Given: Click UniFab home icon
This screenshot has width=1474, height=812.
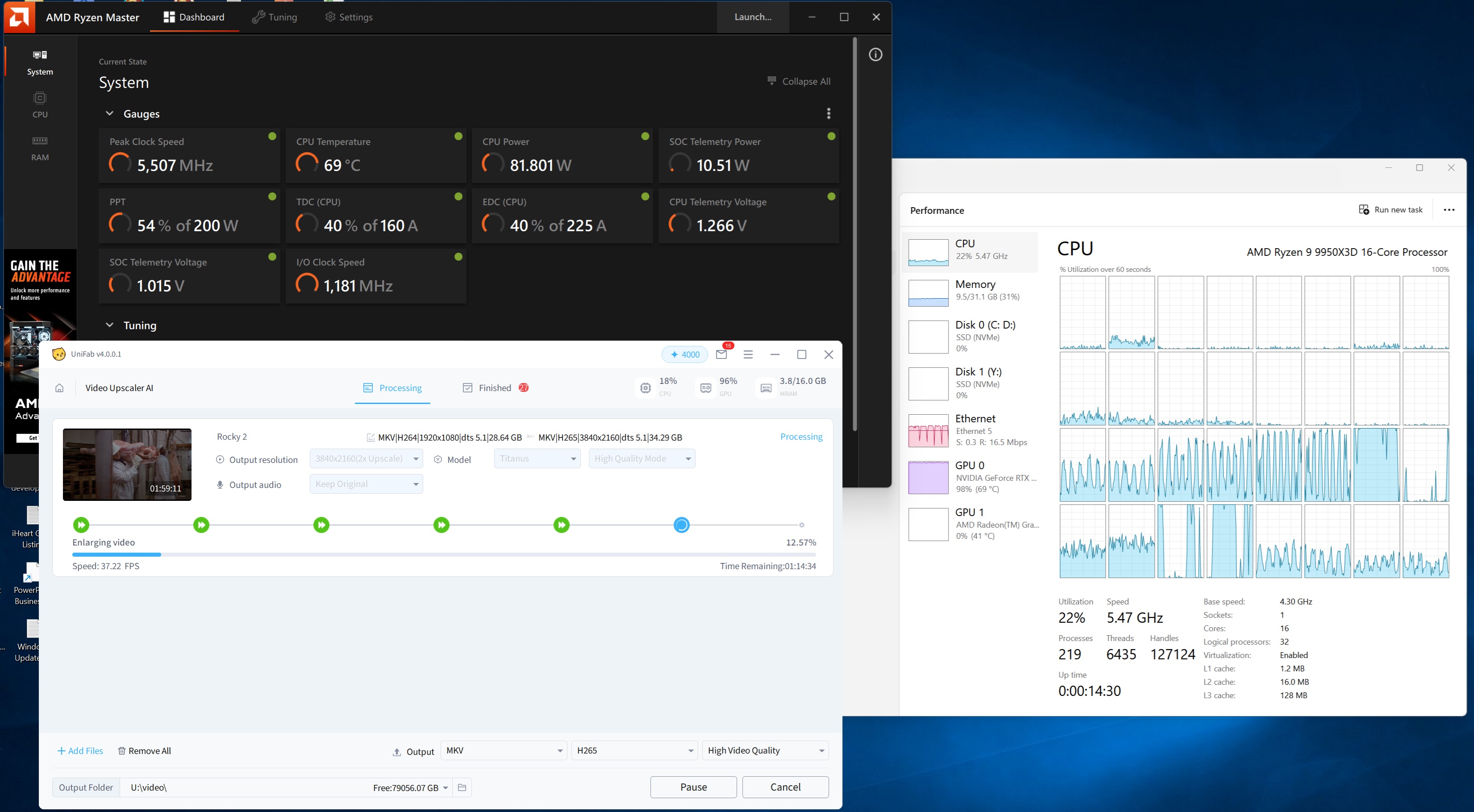Looking at the screenshot, I should tap(59, 388).
